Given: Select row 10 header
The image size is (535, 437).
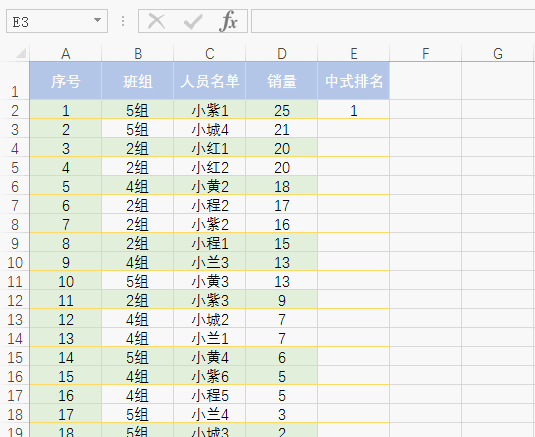Looking at the screenshot, I should [15, 261].
